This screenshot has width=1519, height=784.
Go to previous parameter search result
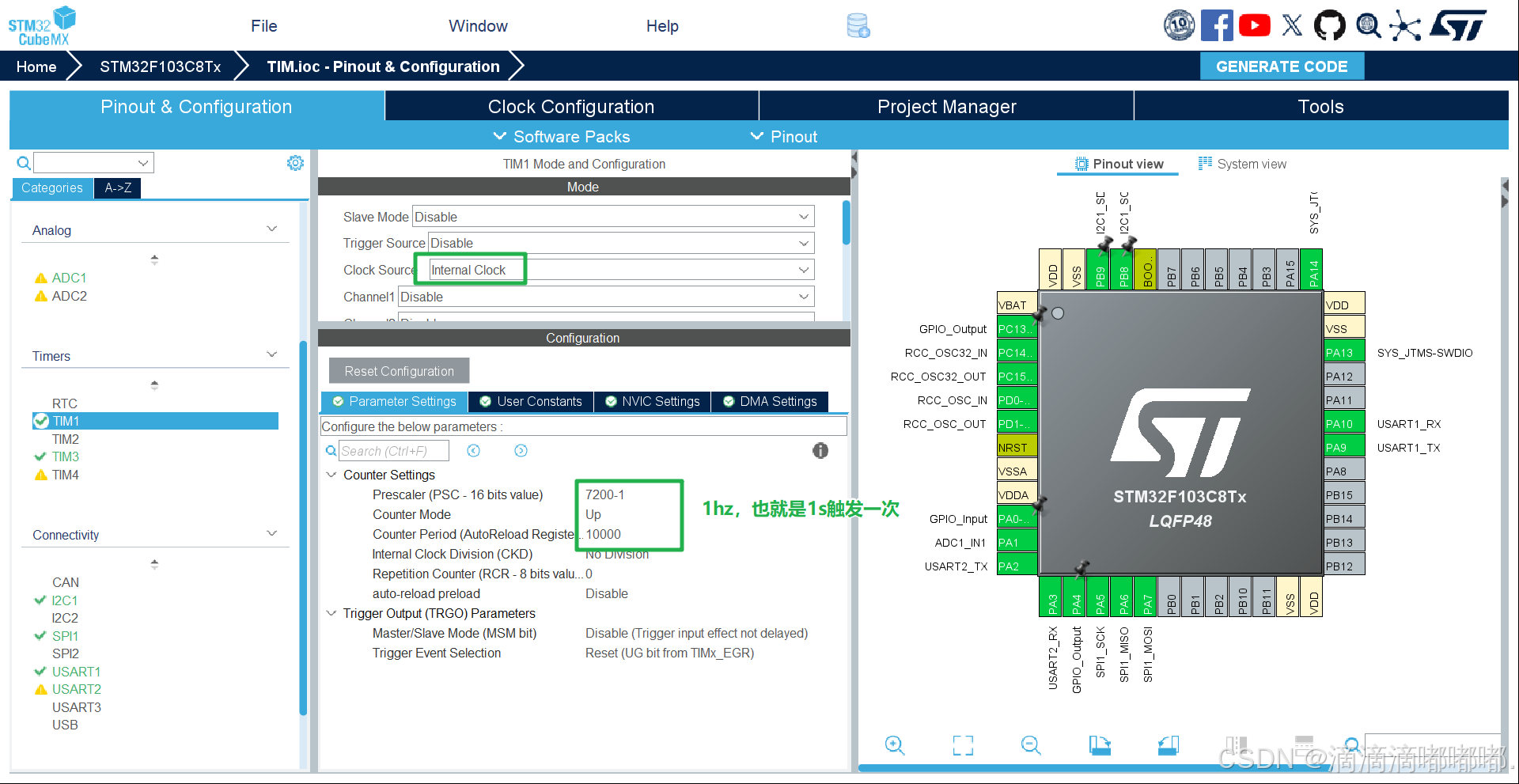[x=474, y=450]
